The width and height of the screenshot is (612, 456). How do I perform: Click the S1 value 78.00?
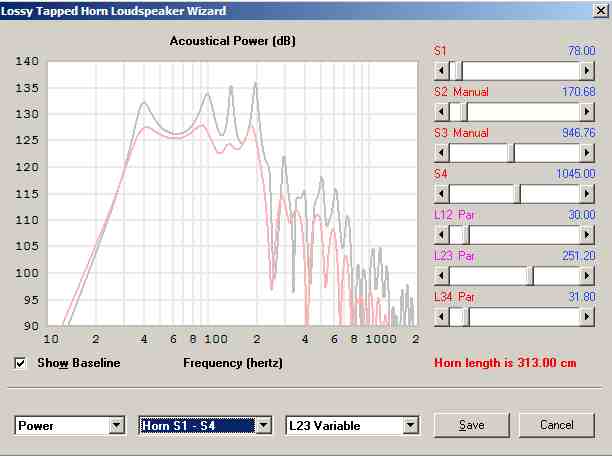click(582, 51)
